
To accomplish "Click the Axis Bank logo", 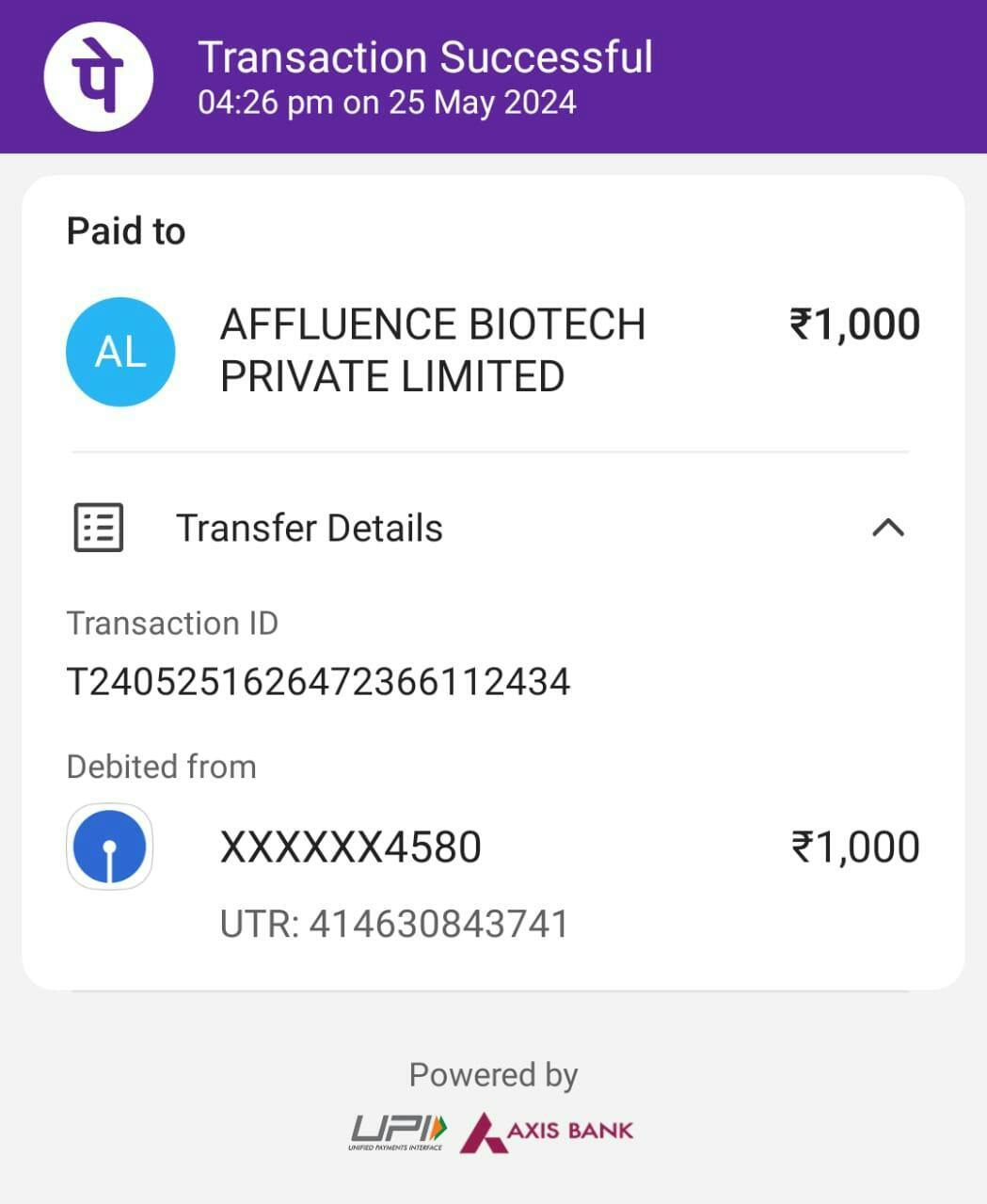I will pos(547,1131).
